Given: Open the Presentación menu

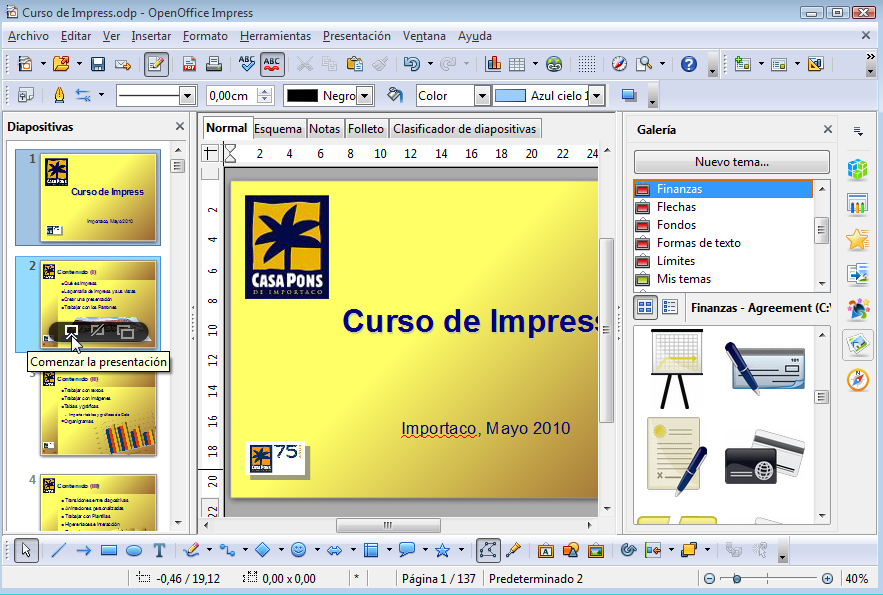Looking at the screenshot, I should click(356, 36).
